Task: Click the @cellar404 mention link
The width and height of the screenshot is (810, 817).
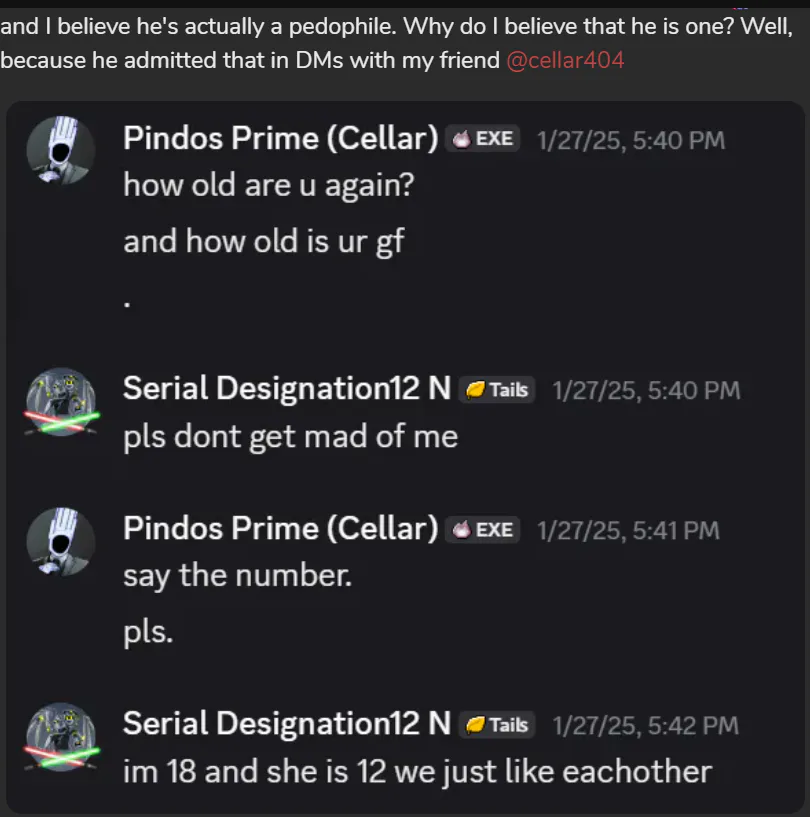Action: point(565,60)
